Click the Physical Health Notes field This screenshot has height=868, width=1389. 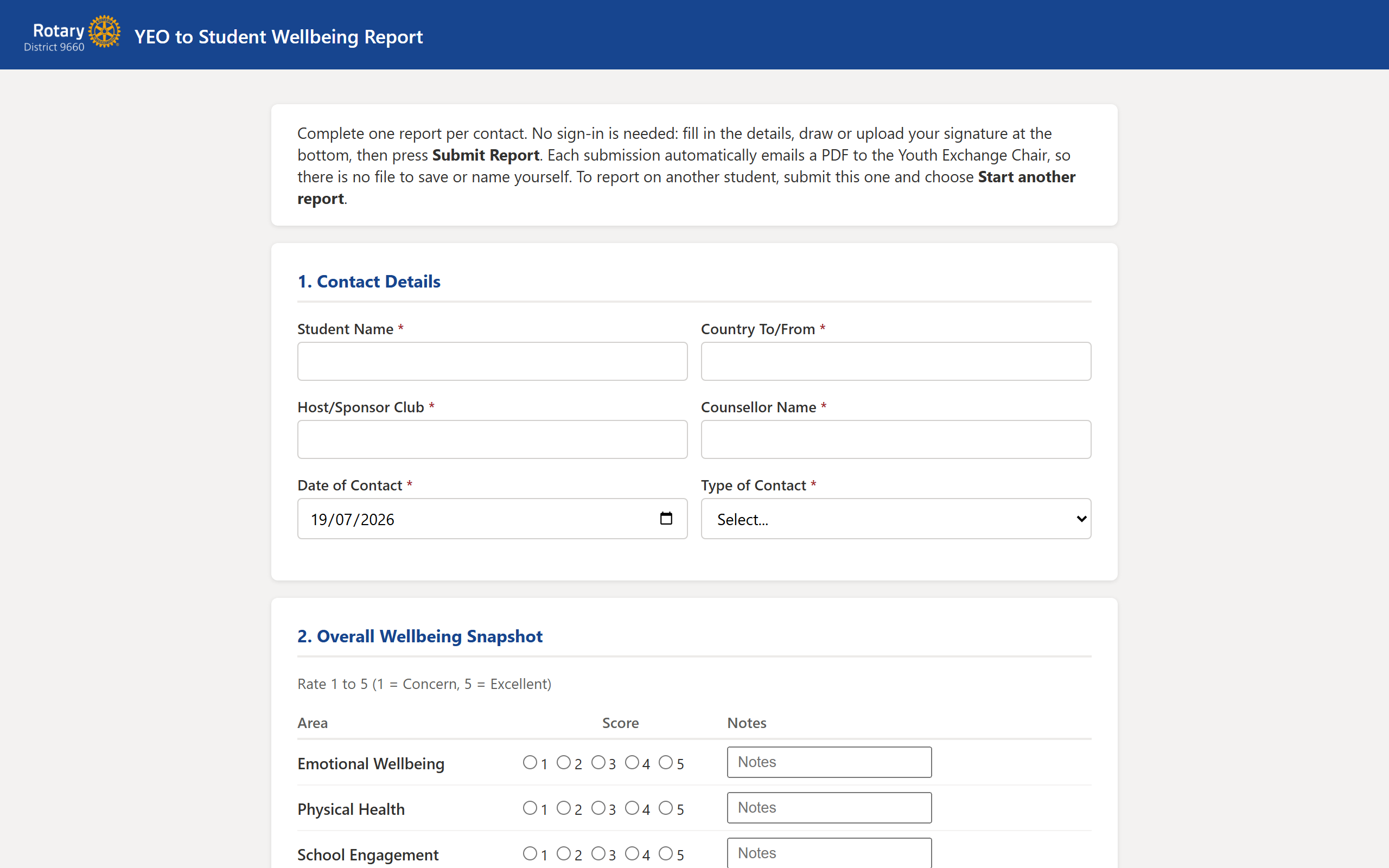[829, 808]
